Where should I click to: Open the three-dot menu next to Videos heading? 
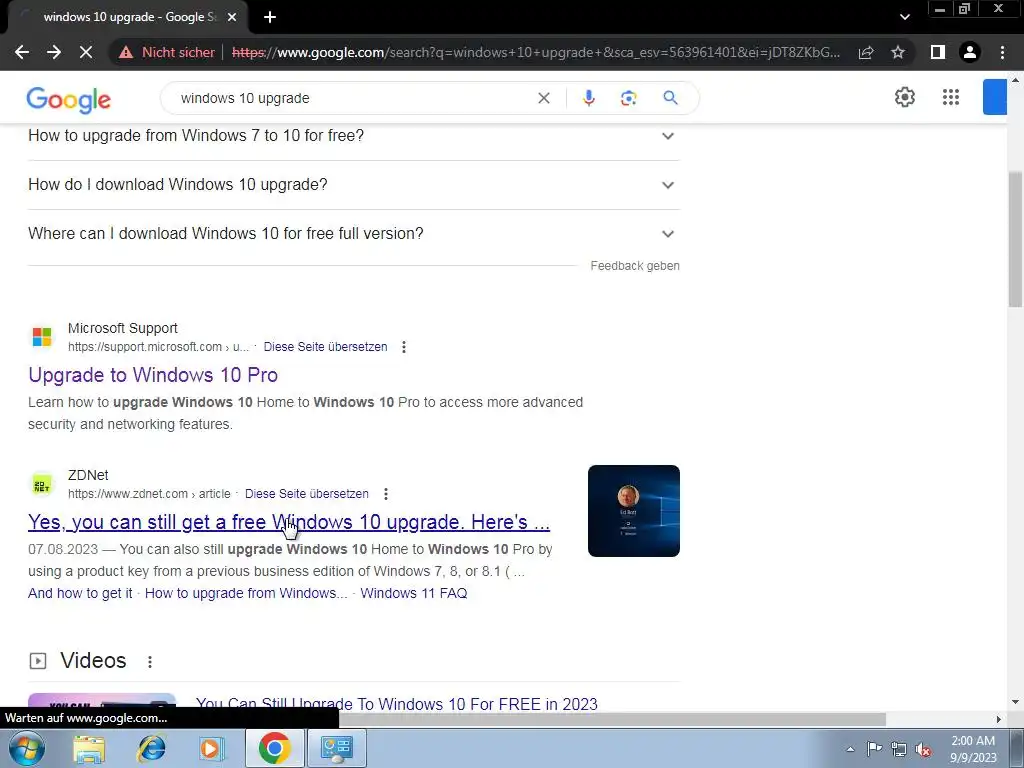150,662
